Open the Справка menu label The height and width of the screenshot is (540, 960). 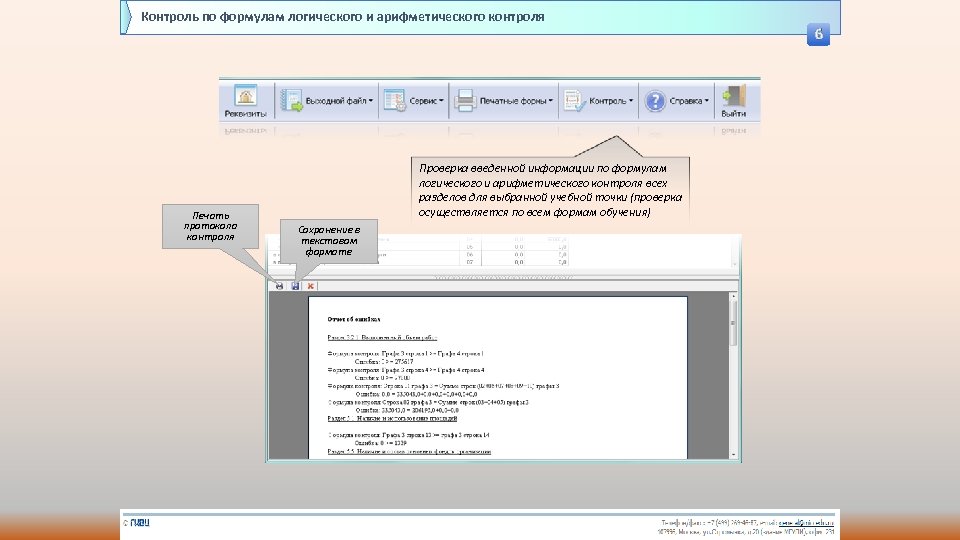686,101
